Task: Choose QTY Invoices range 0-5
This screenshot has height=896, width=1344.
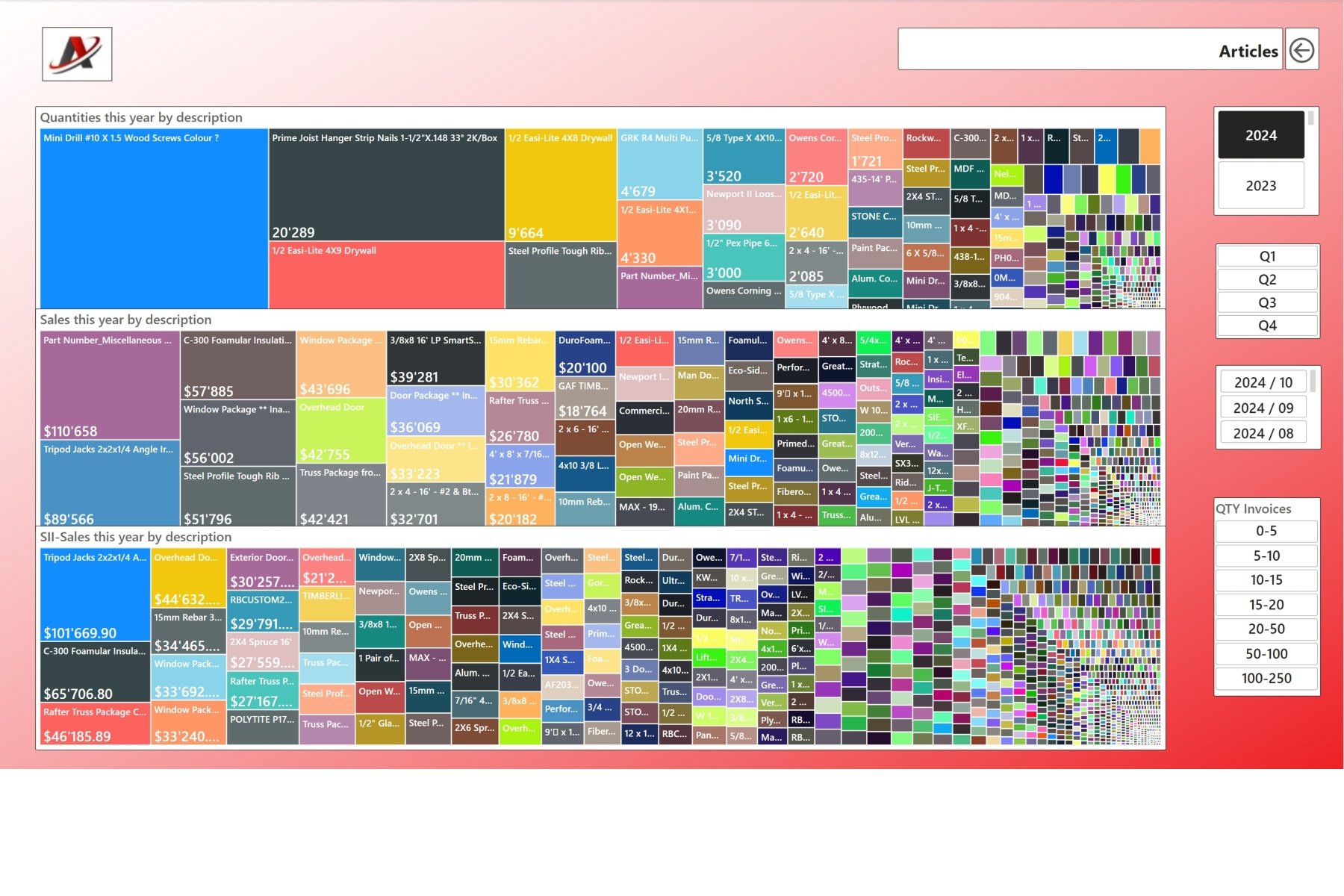Action: (x=1266, y=531)
